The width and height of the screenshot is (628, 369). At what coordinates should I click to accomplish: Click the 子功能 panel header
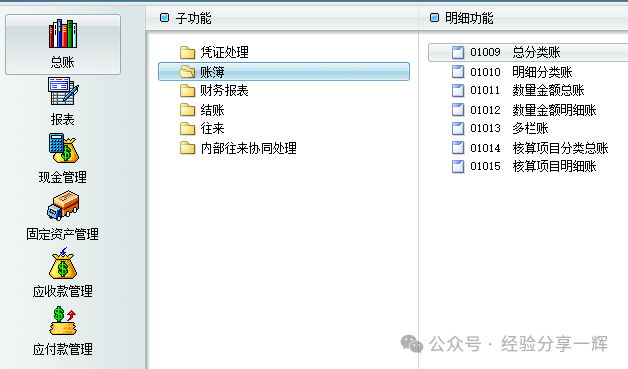tap(282, 18)
